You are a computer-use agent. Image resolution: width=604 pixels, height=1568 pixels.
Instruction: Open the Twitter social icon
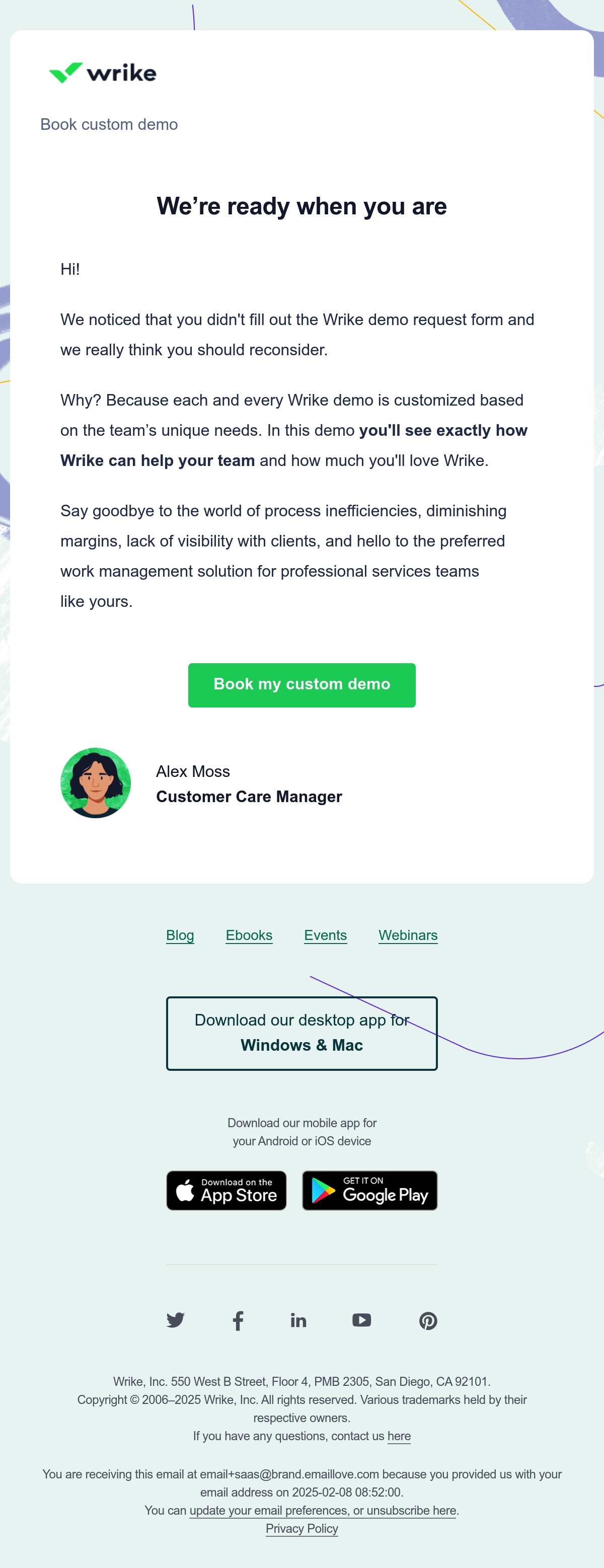[x=175, y=1320]
